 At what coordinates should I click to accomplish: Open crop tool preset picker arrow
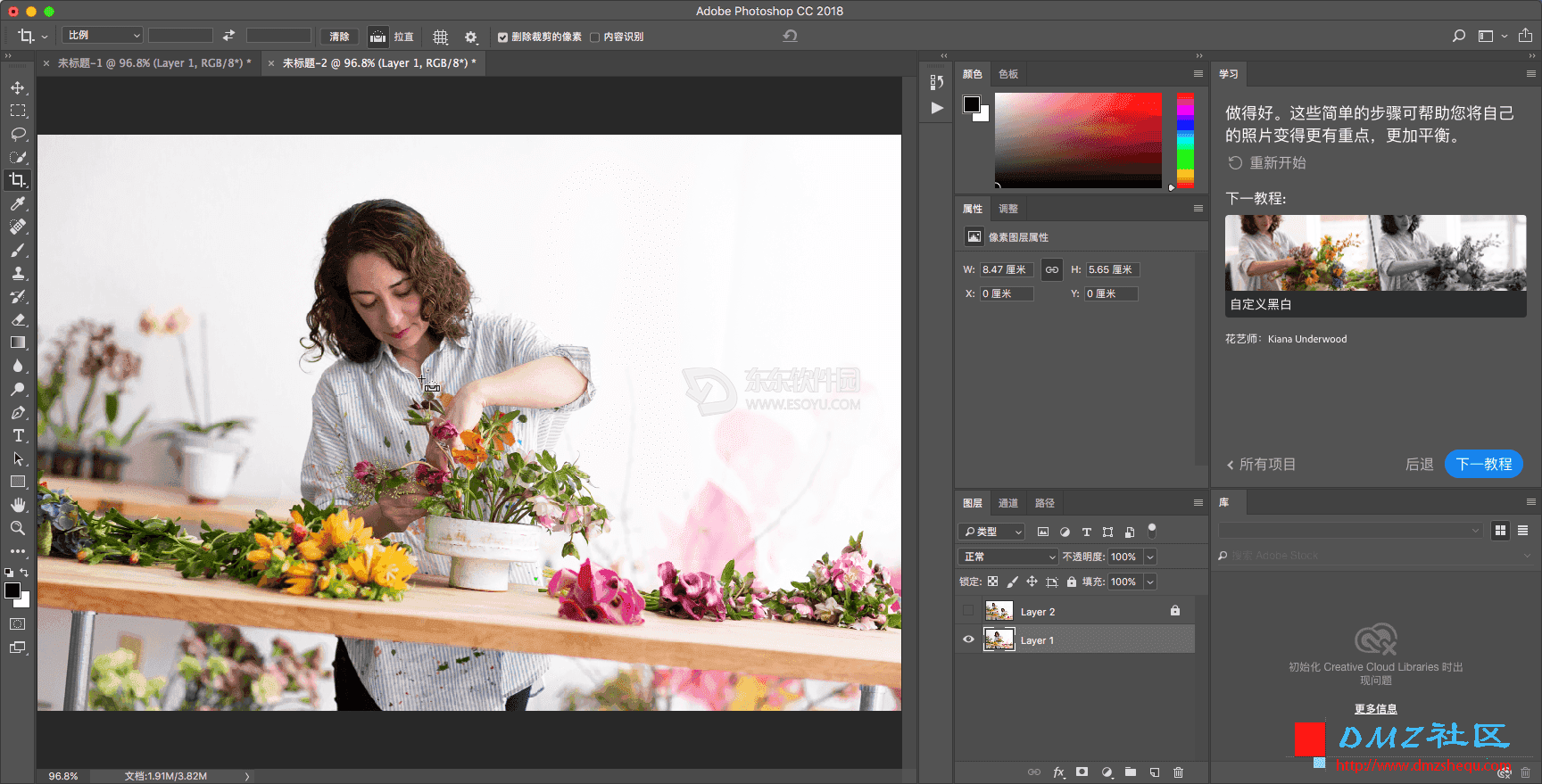click(45, 37)
